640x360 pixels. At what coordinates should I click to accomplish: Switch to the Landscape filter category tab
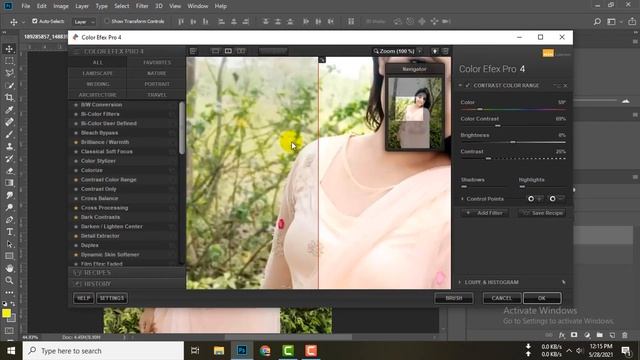tap(98, 73)
